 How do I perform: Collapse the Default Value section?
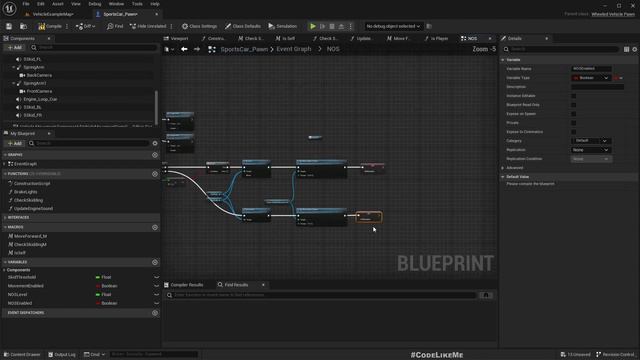coord(503,177)
